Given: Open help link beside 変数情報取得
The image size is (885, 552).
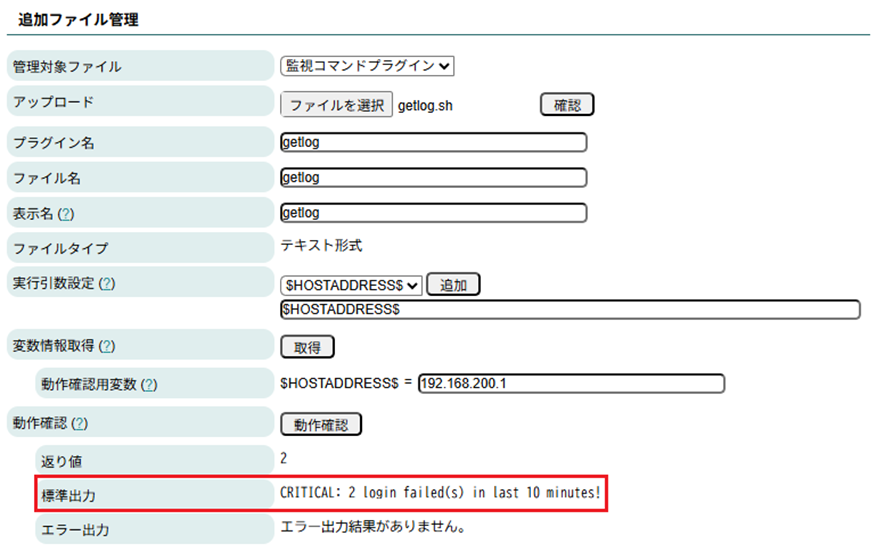Looking at the screenshot, I should (x=106, y=347).
